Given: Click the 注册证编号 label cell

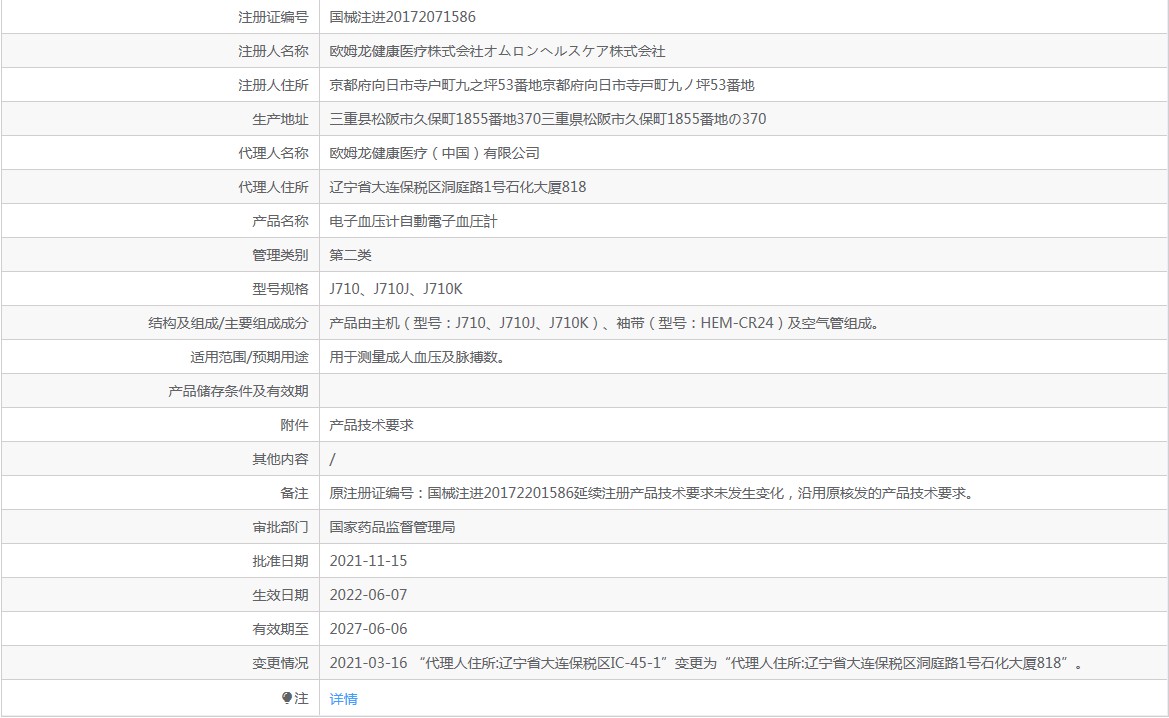Looking at the screenshot, I should (273, 17).
